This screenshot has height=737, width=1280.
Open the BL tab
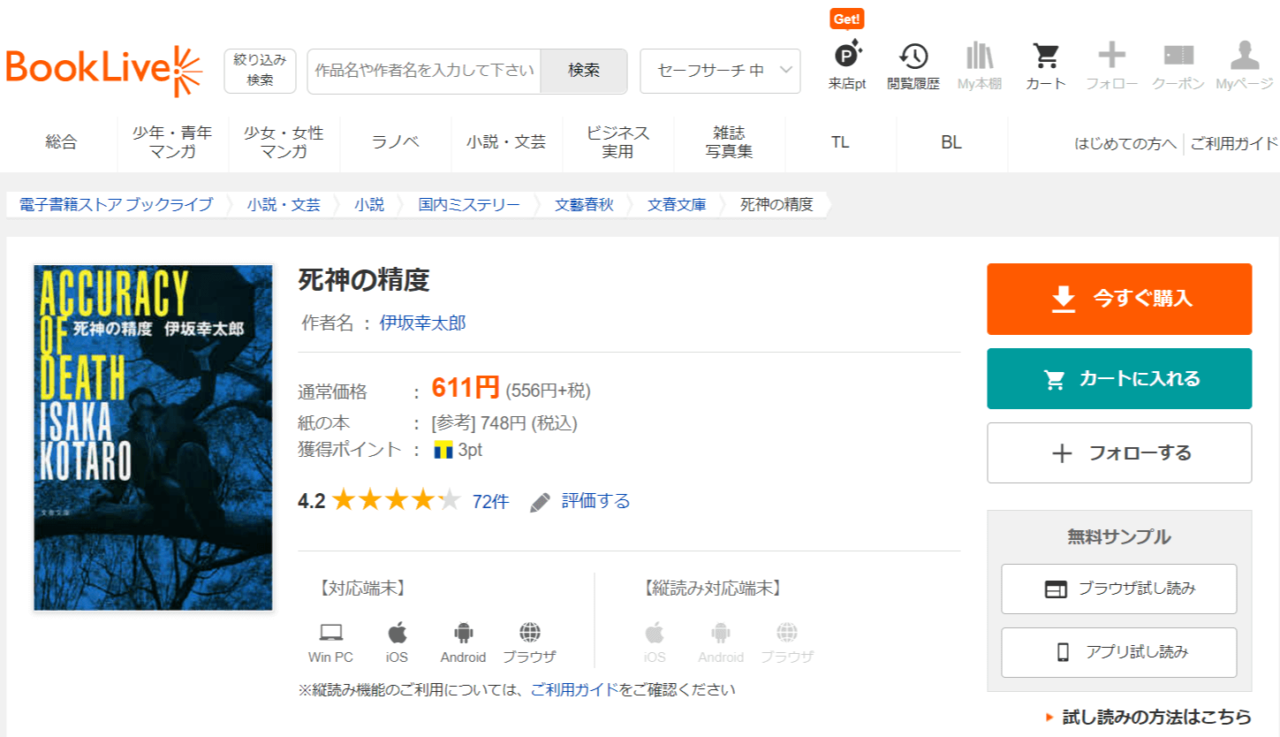pyautogui.click(x=951, y=142)
